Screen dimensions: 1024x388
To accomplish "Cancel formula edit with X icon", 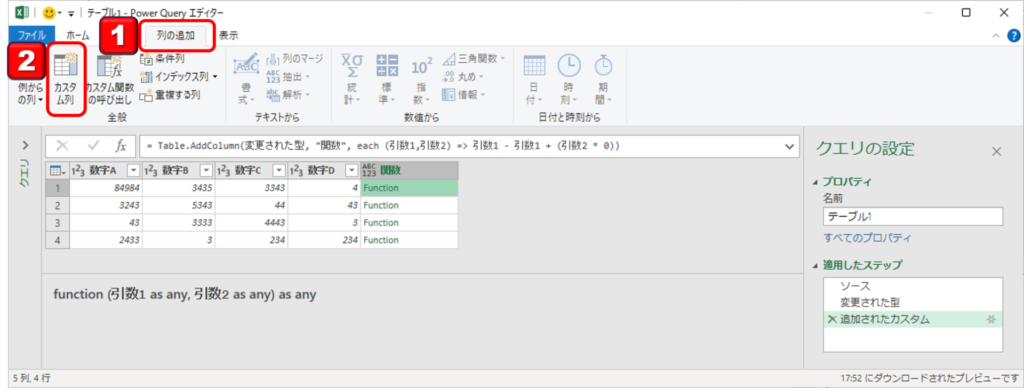I will point(63,146).
